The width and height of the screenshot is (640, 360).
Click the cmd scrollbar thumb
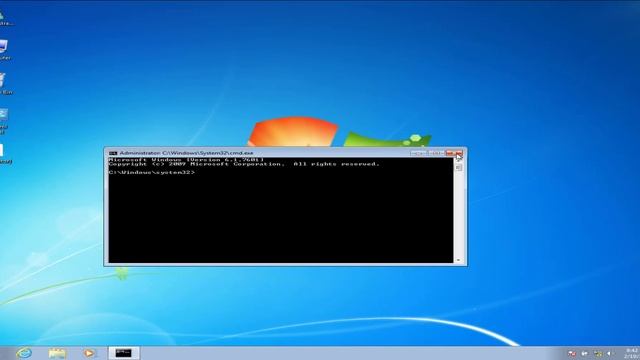[x=459, y=168]
